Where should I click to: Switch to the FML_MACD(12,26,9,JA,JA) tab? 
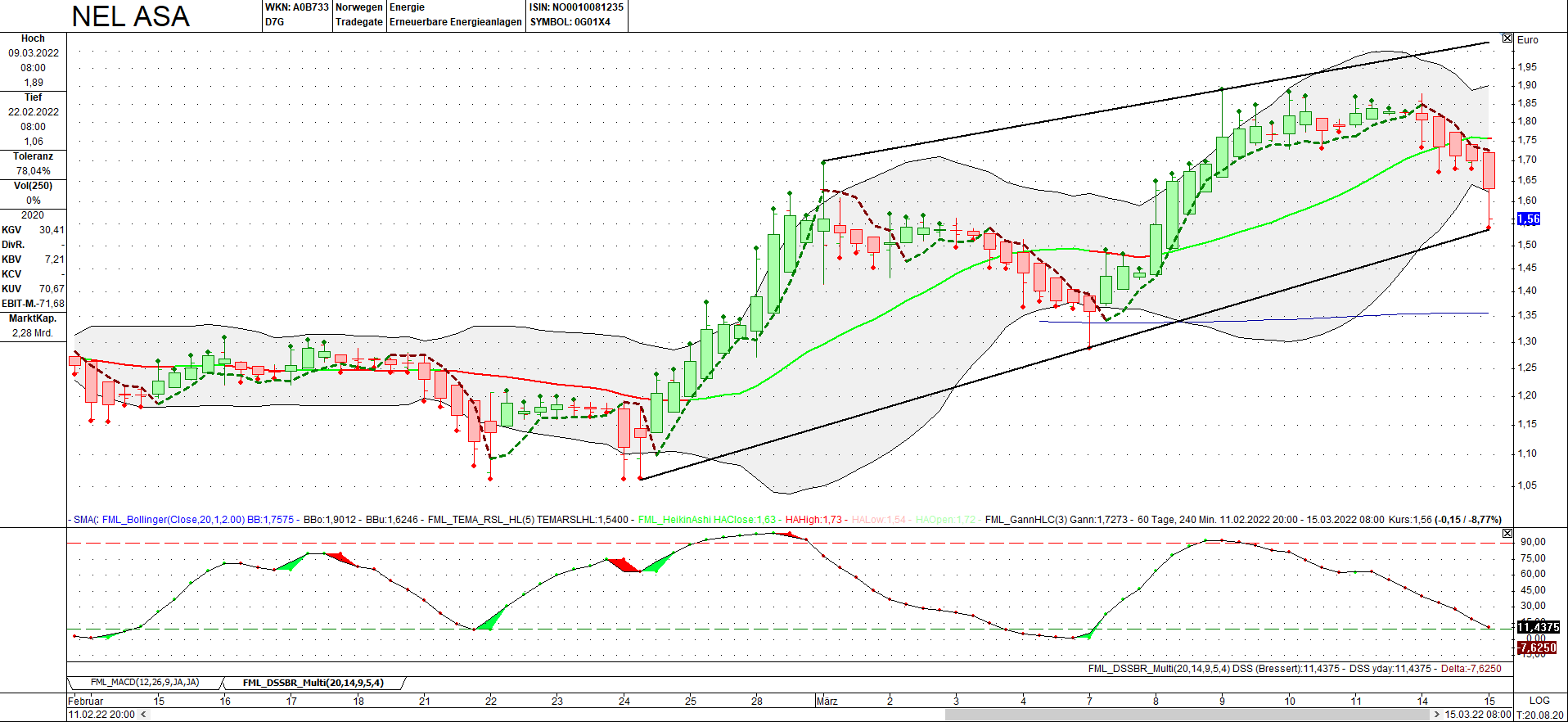(x=145, y=683)
